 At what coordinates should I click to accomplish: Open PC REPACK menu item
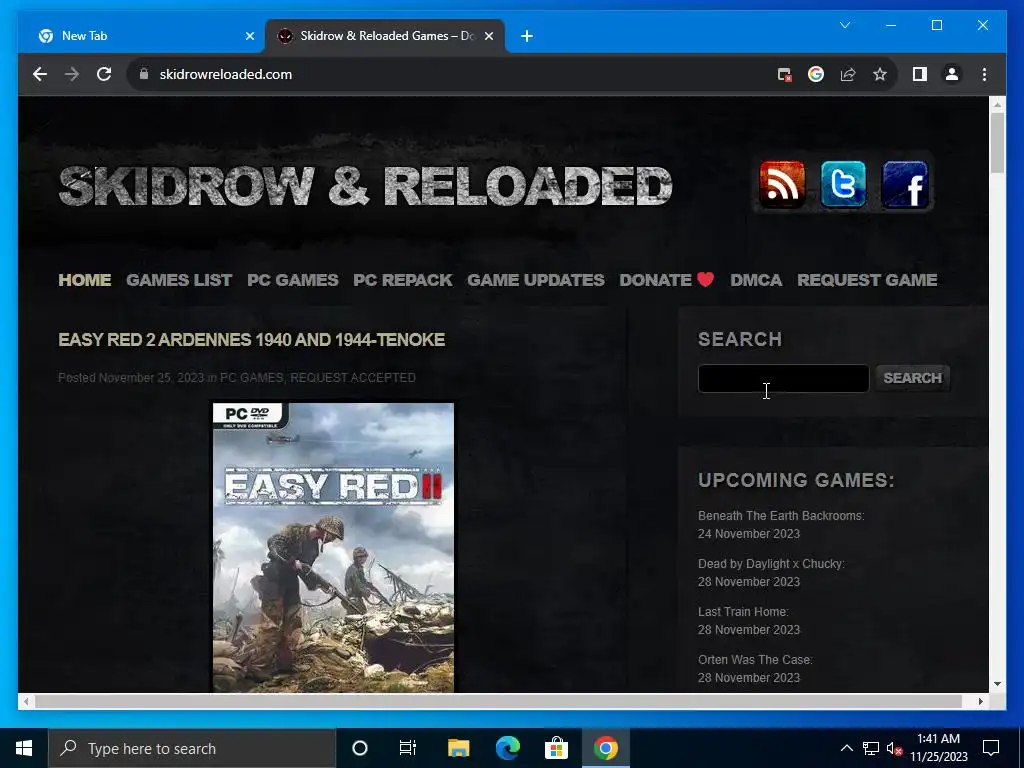click(x=402, y=280)
